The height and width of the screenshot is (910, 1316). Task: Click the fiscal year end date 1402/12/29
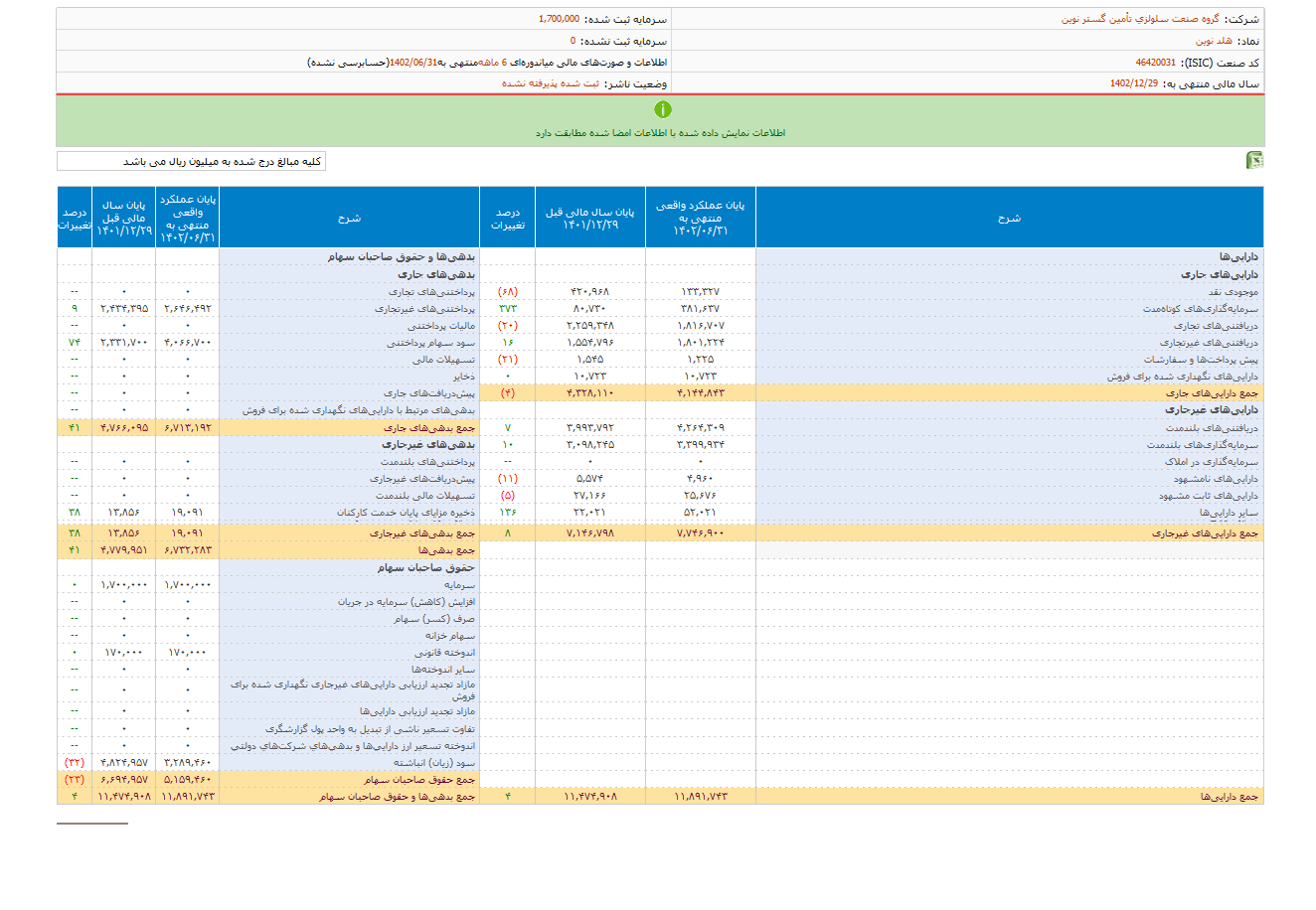coord(1134,83)
